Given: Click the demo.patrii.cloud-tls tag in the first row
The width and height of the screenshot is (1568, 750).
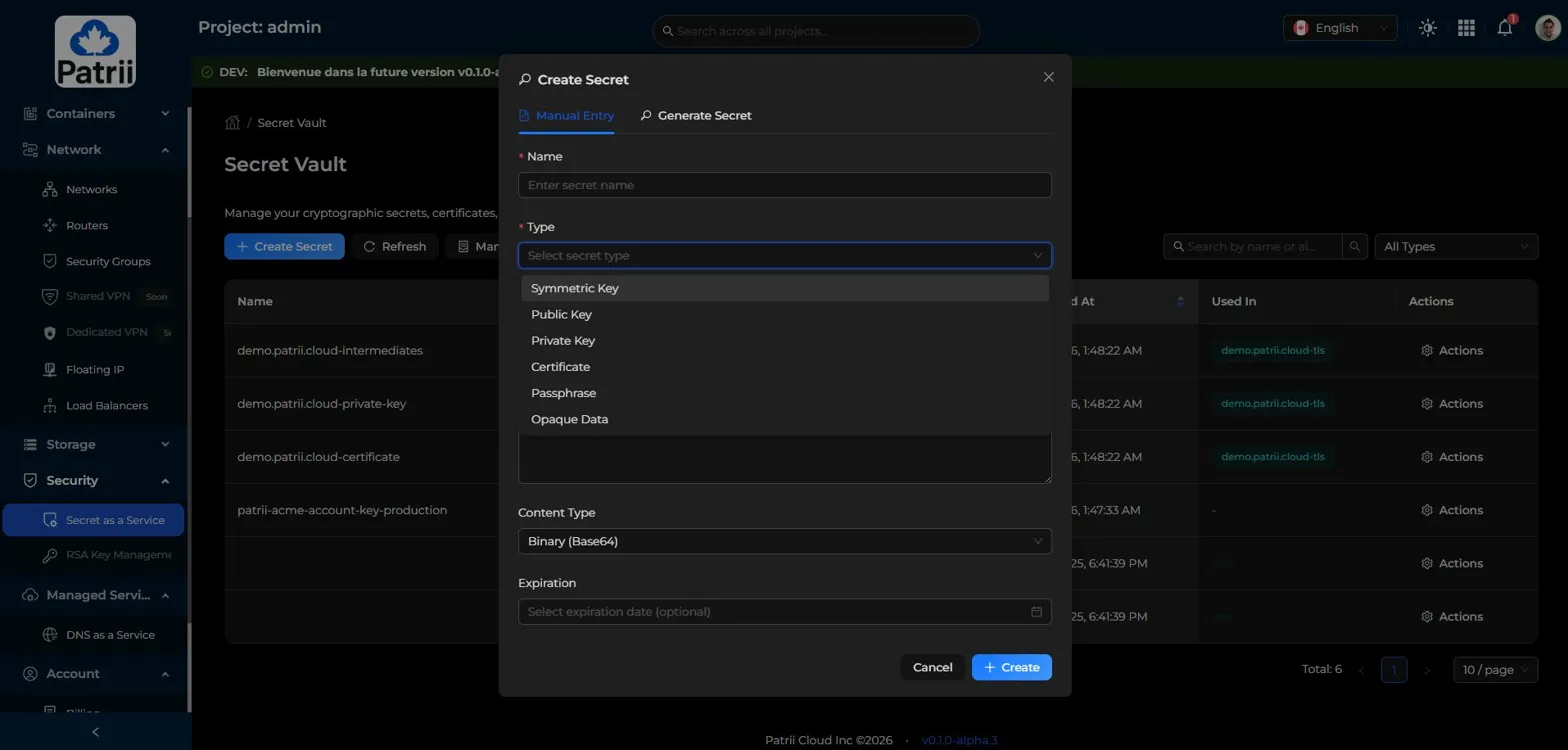Looking at the screenshot, I should [x=1272, y=351].
